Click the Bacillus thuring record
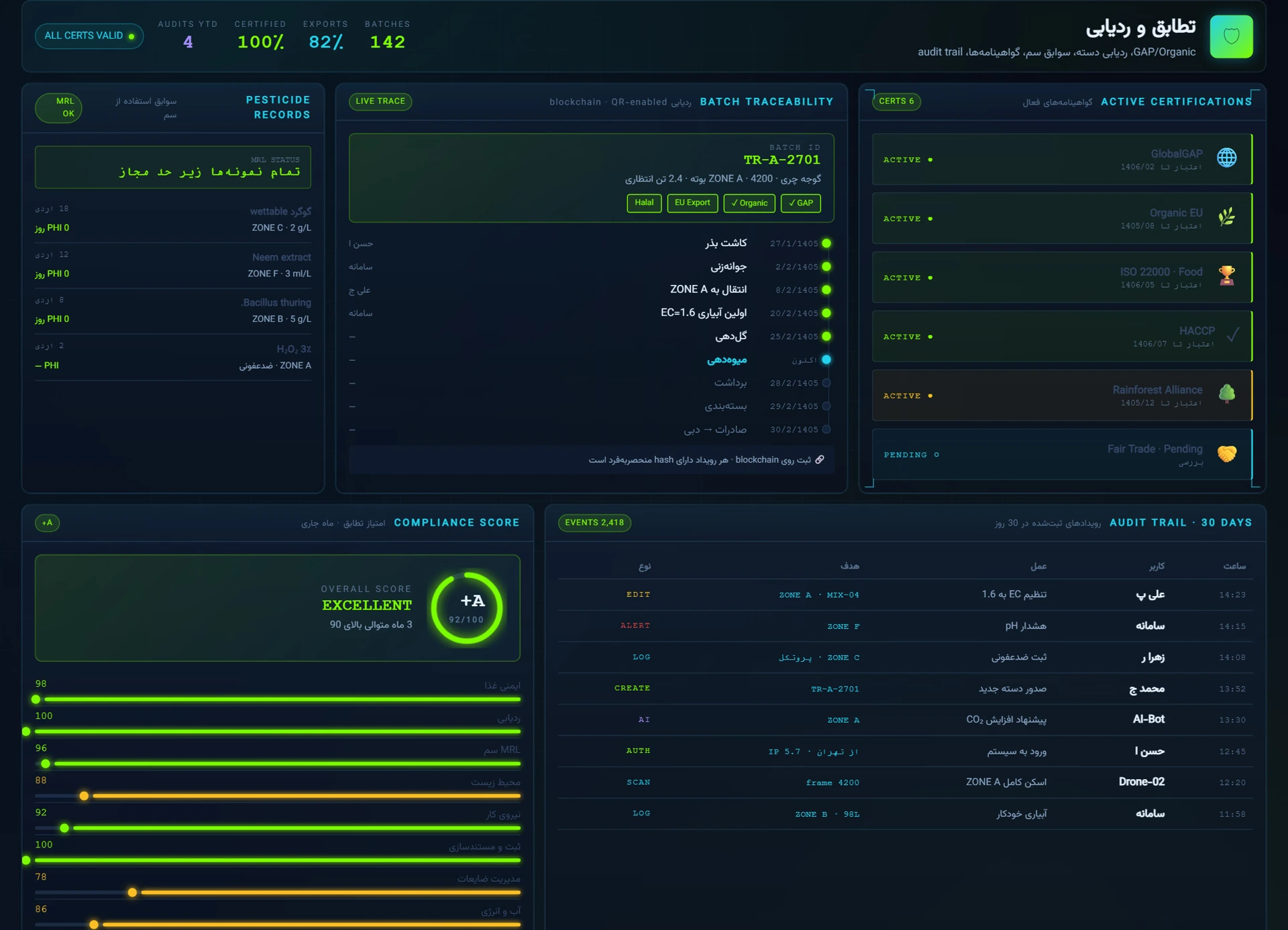Image resolution: width=1288 pixels, height=930 pixels. tap(173, 311)
